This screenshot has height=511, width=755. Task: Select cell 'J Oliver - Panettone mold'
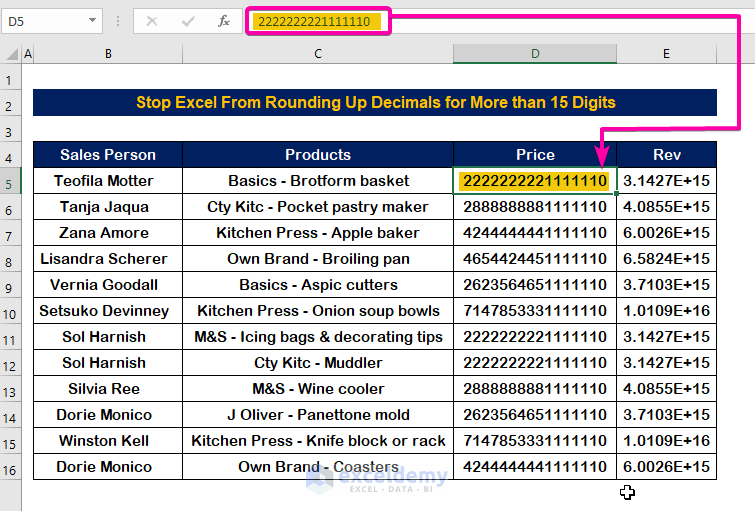click(318, 415)
